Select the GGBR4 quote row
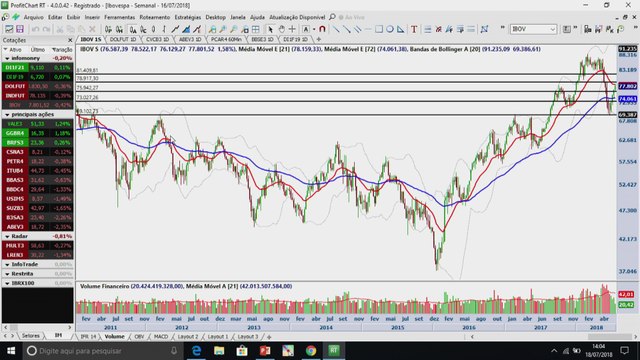Screen dimensions: 640x360 [38, 133]
